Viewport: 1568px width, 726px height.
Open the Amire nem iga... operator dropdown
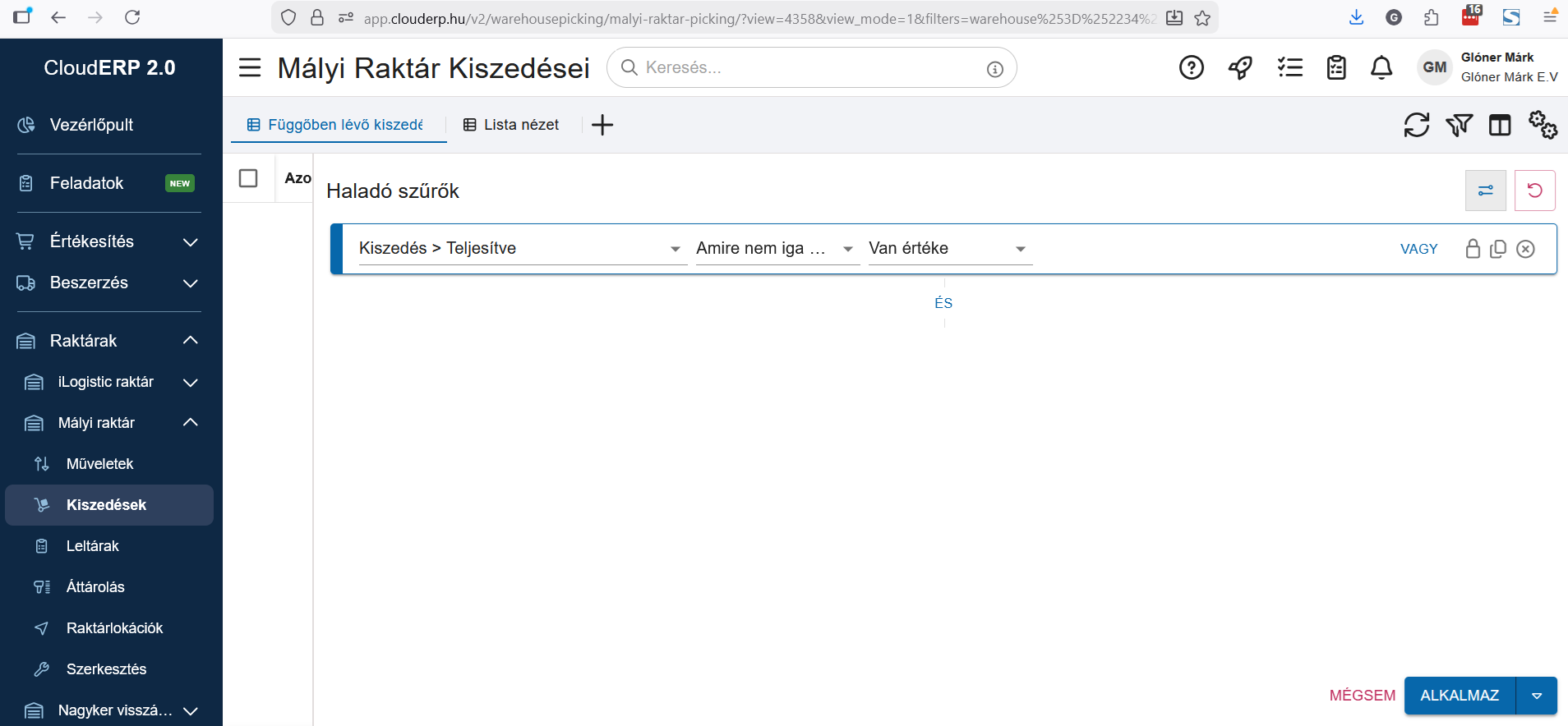click(x=777, y=249)
